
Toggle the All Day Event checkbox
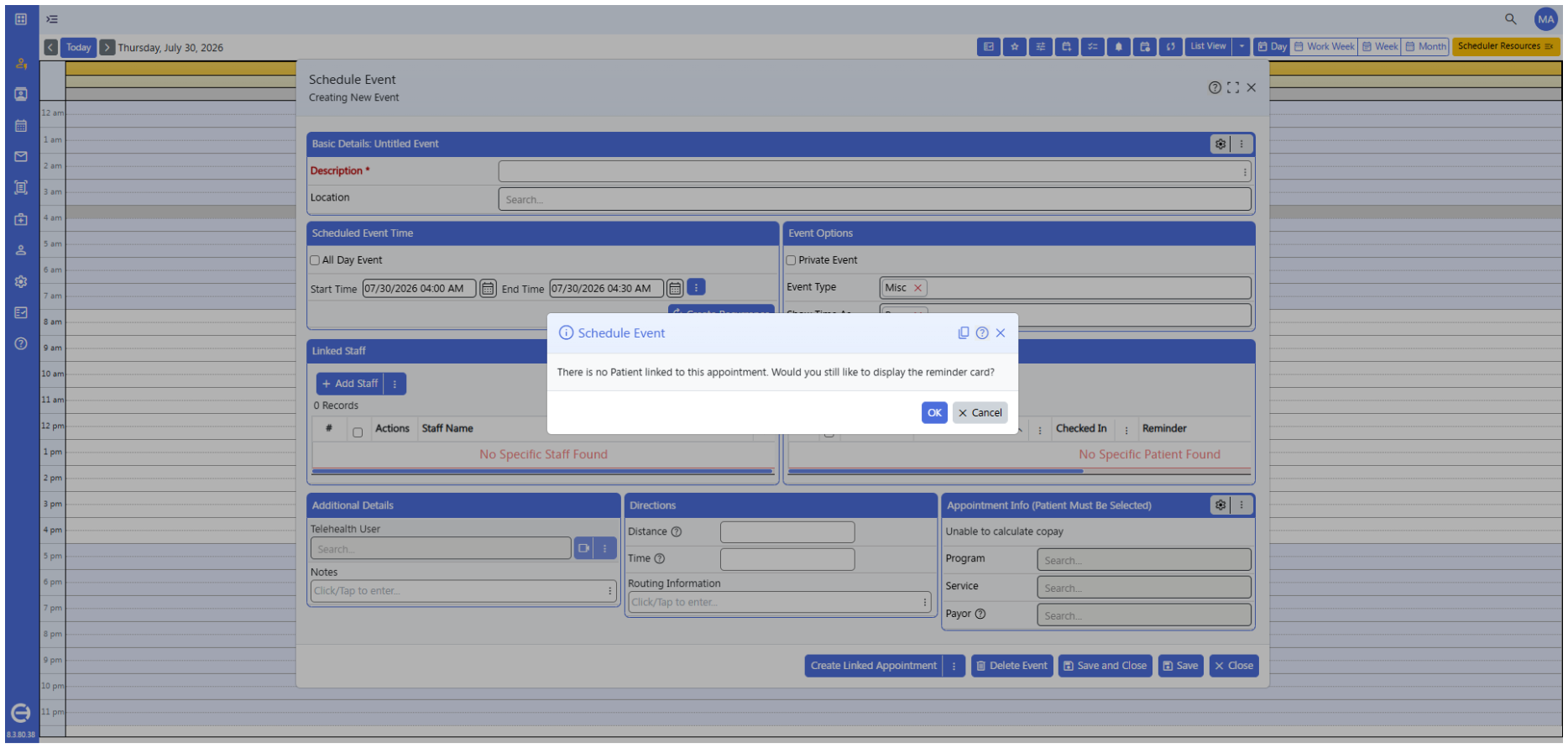tap(316, 260)
